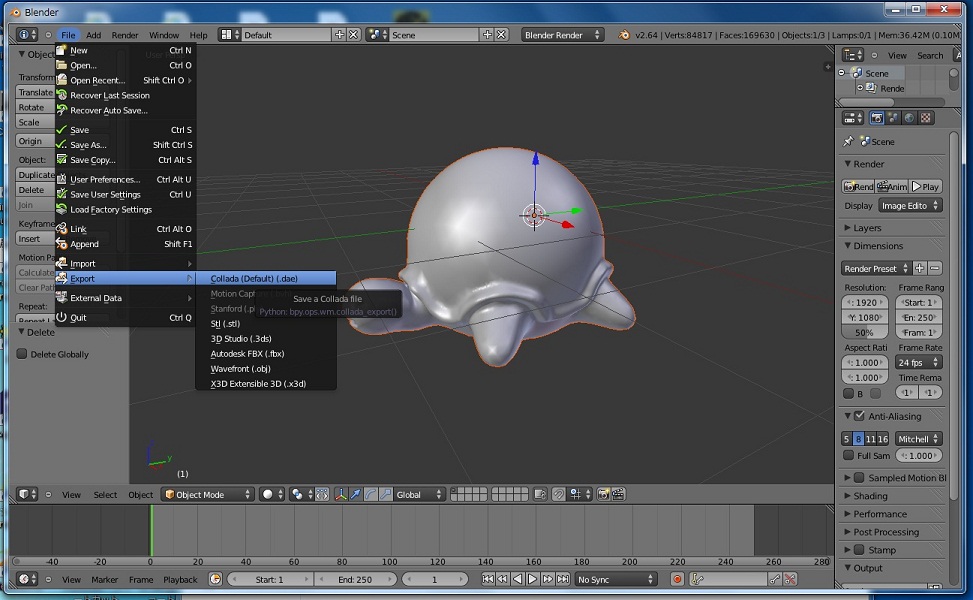Click the record keyframe button in timeline
The width and height of the screenshot is (973, 600).
tap(677, 579)
